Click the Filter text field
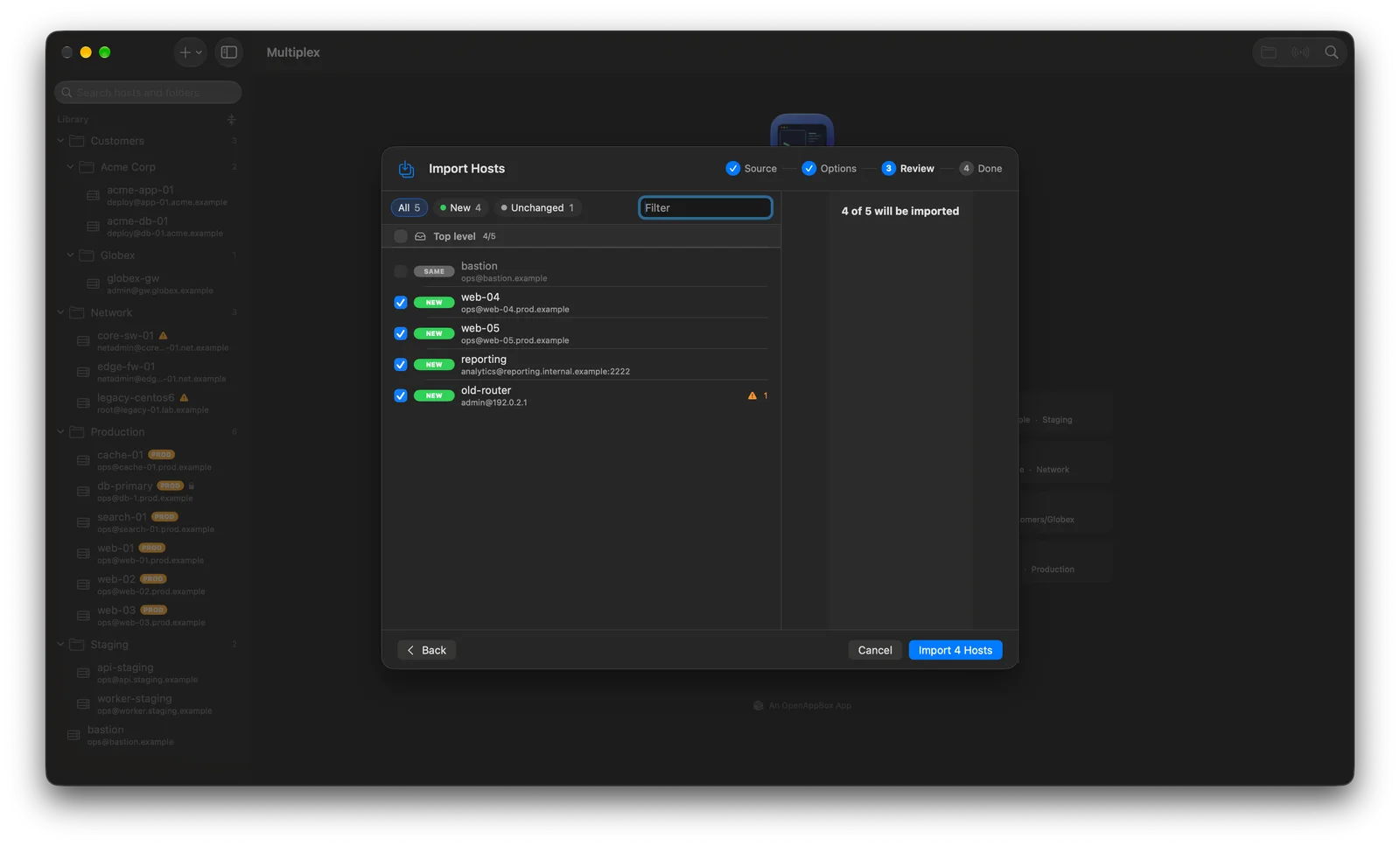 (x=705, y=208)
